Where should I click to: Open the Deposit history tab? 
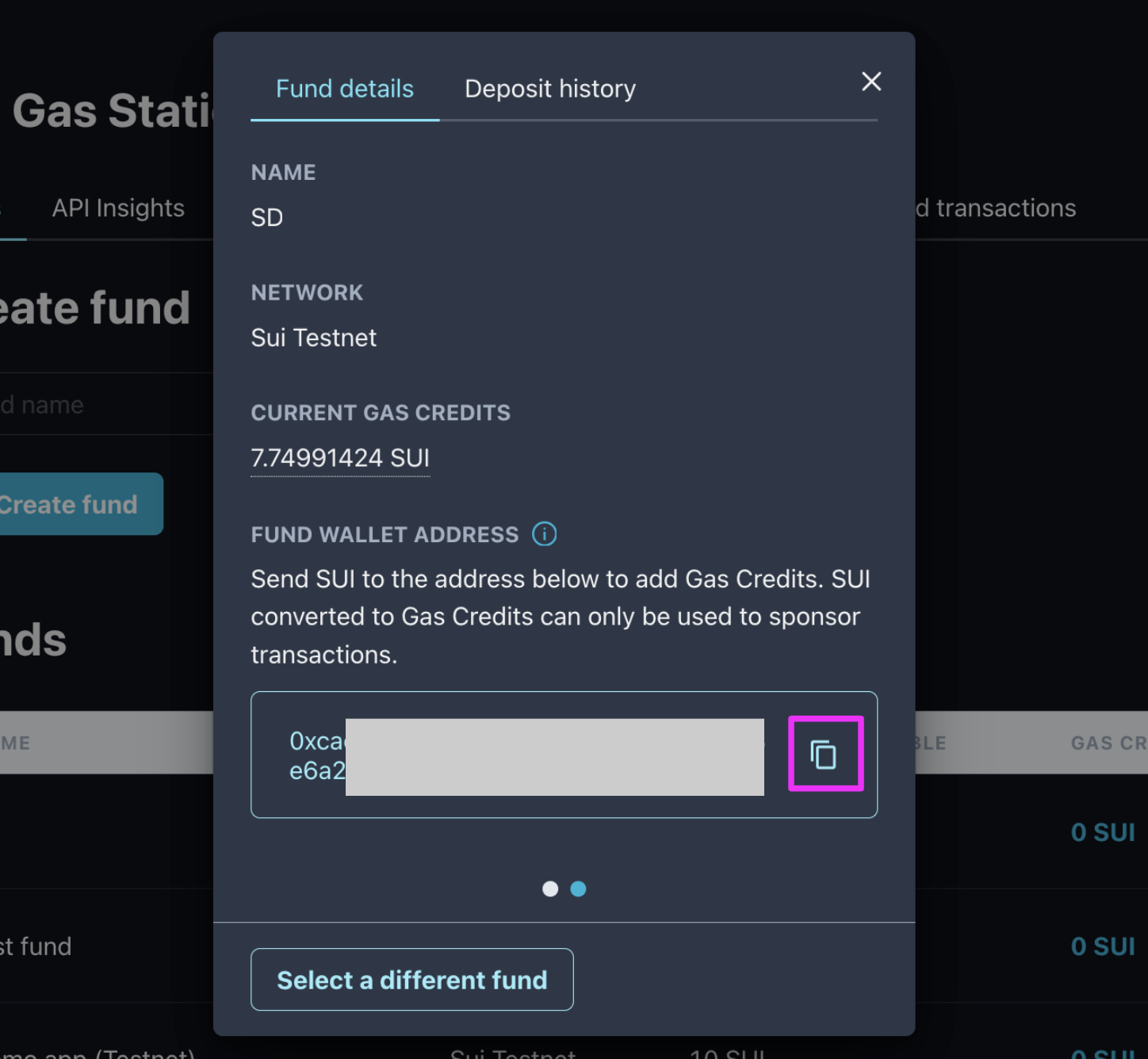coord(550,89)
